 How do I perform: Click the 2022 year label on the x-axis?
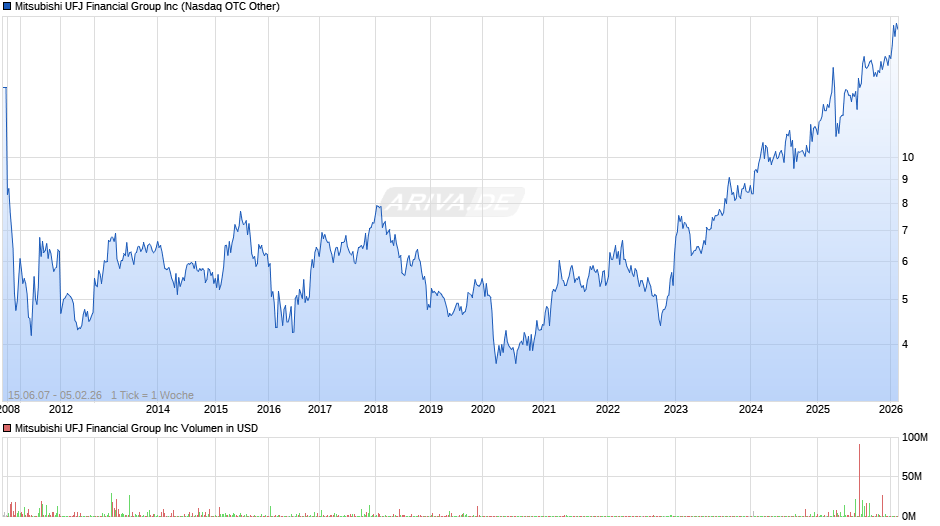607,409
